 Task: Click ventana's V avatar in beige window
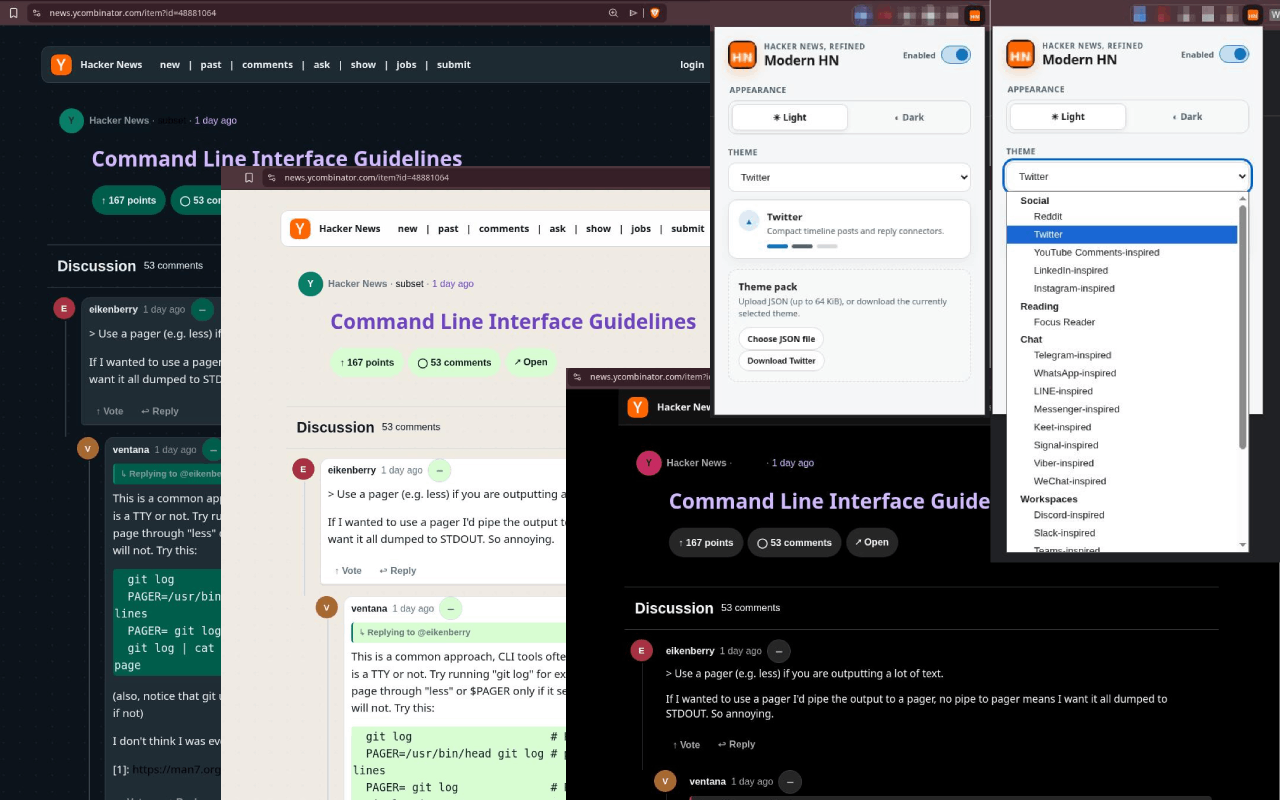pos(327,608)
